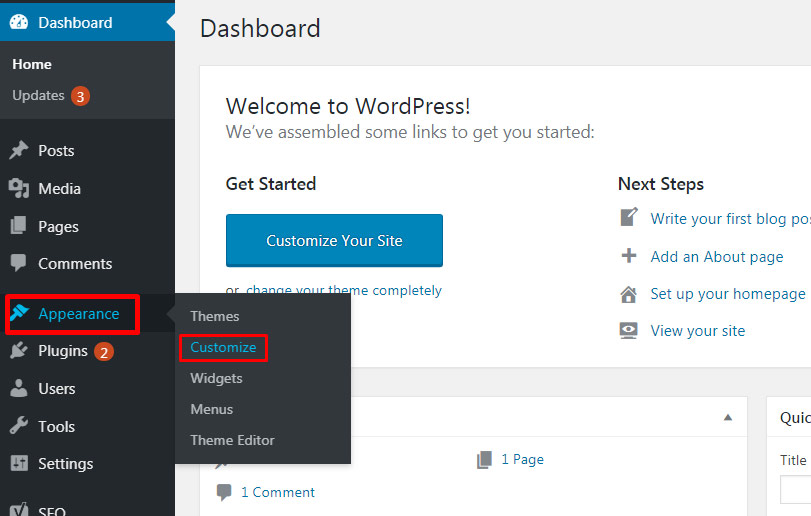This screenshot has height=516, width=811.
Task: Click the pencil icon beside Write first blog post
Action: 629,217
